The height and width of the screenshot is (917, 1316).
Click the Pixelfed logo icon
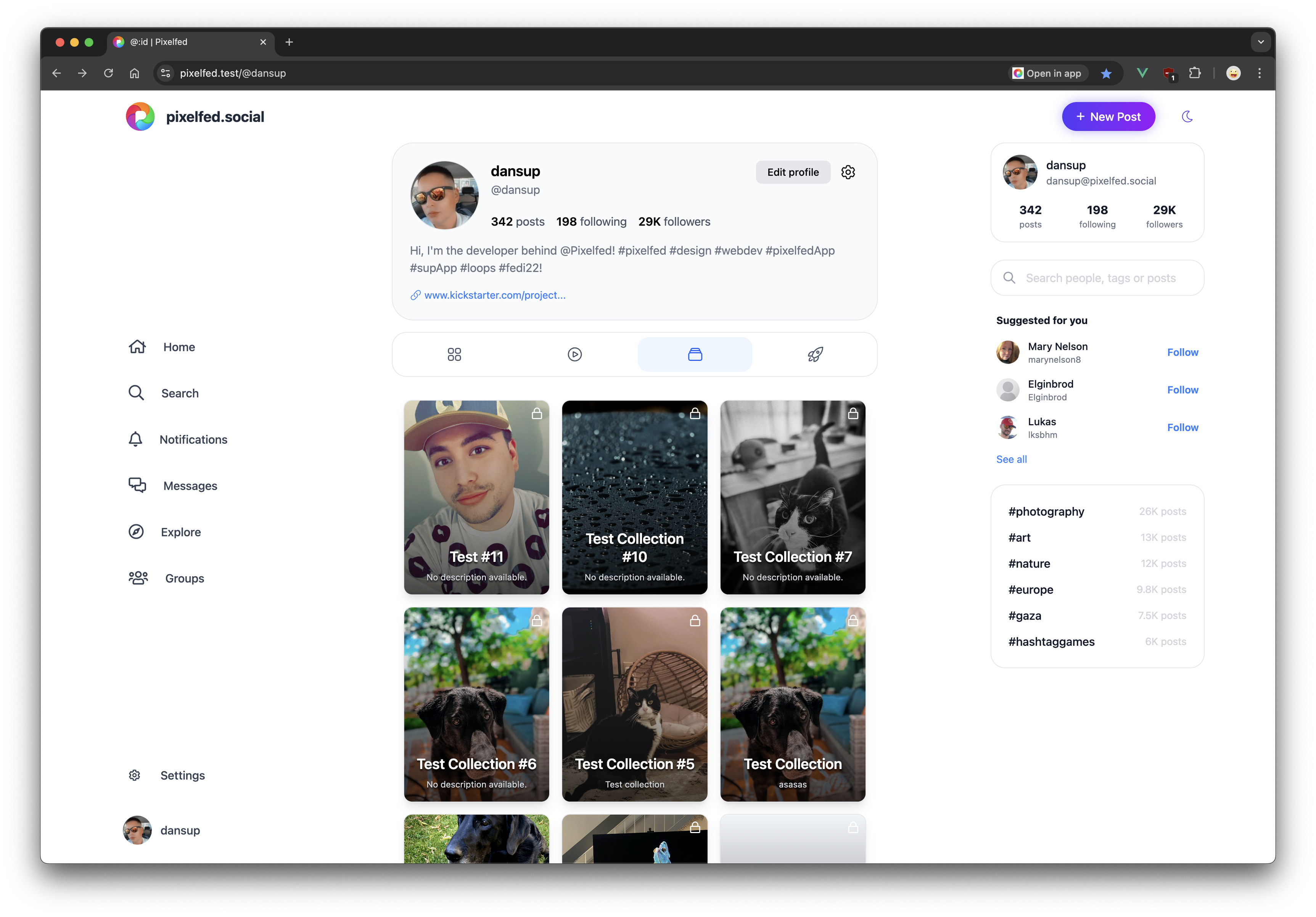140,116
